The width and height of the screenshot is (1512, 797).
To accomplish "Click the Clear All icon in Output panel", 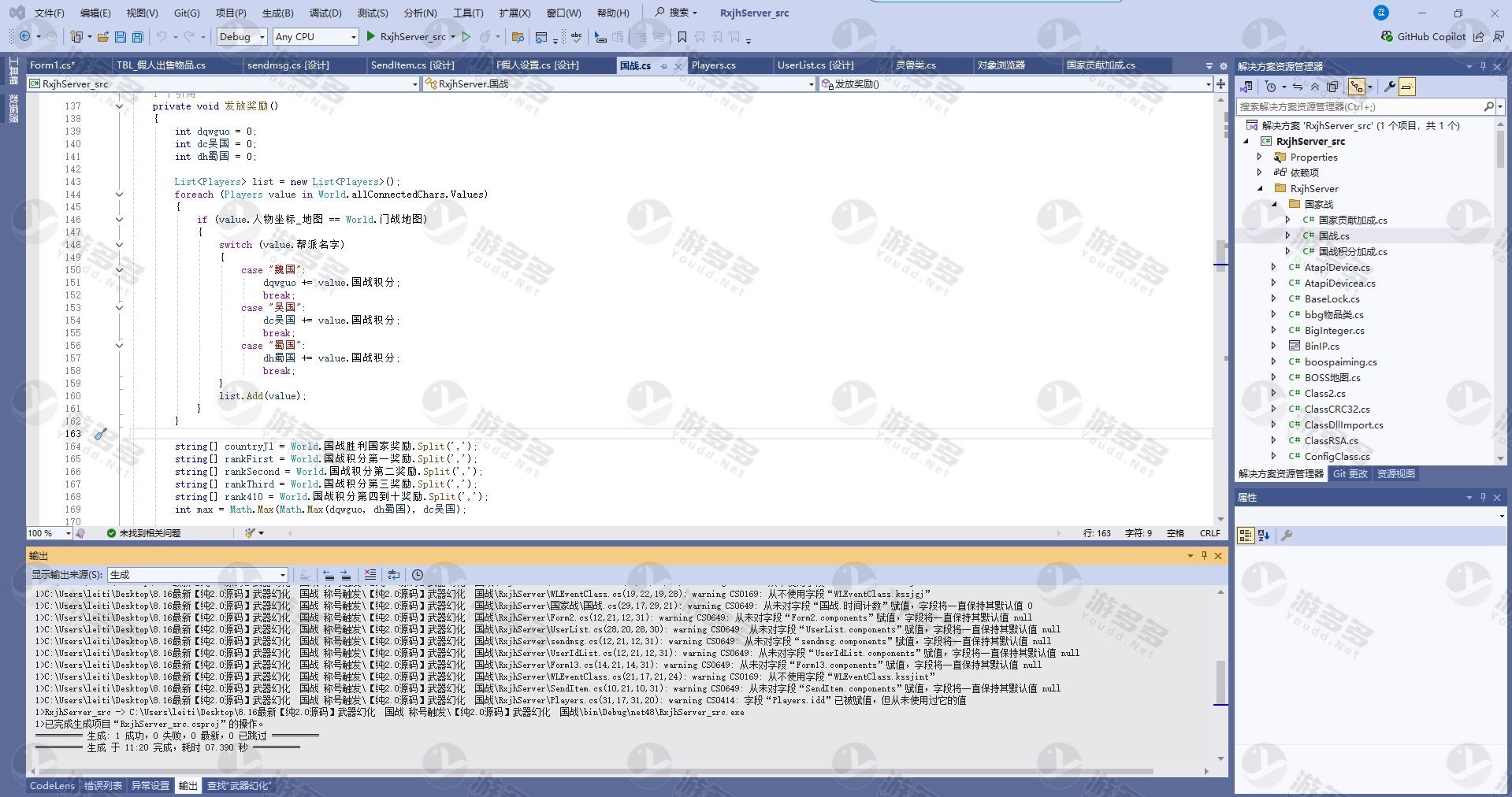I will (370, 575).
